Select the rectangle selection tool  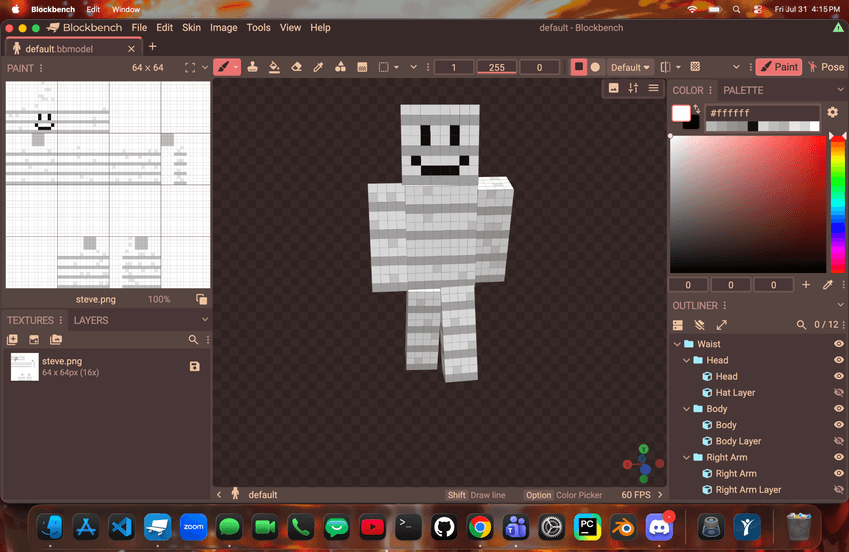tap(383, 67)
